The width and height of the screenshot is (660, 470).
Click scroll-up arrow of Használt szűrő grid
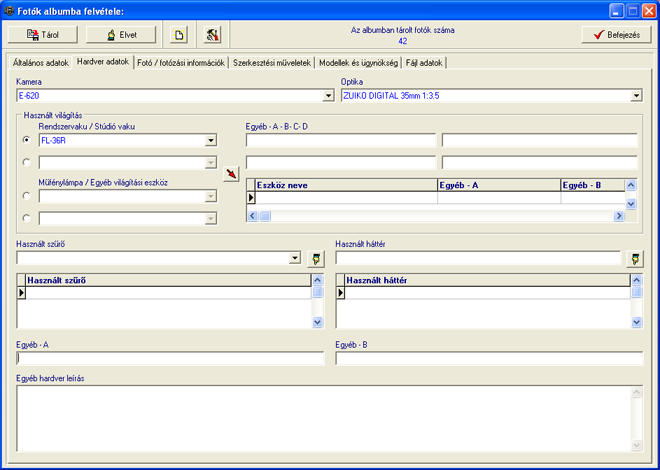[x=318, y=280]
